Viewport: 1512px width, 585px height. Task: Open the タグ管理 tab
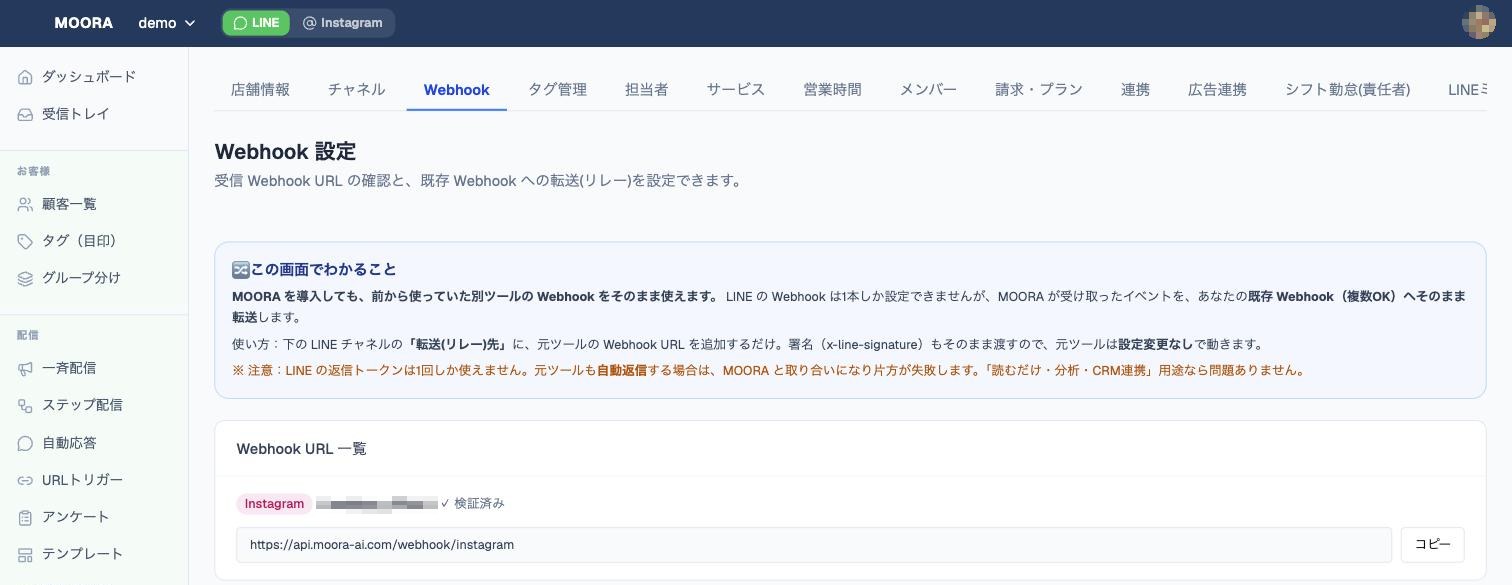tap(557, 89)
